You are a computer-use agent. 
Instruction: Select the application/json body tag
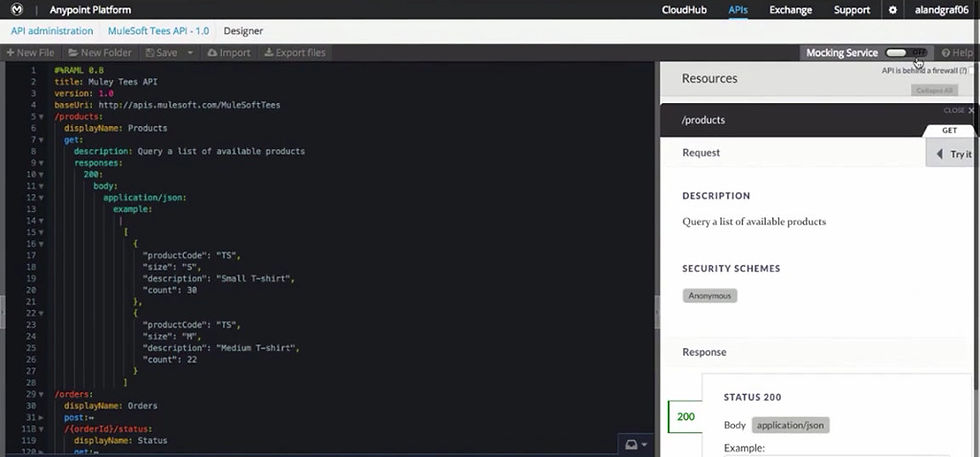[791, 425]
